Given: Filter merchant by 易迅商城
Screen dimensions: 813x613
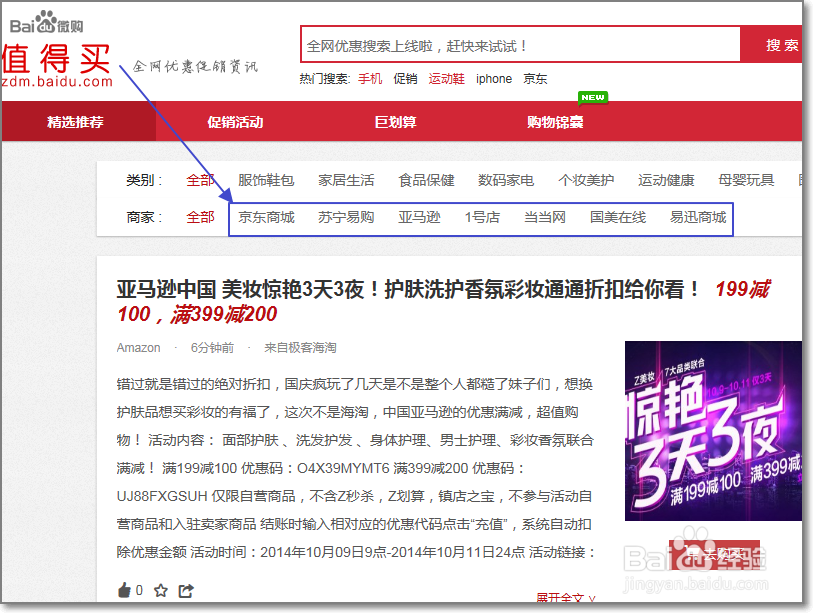Looking at the screenshot, I should pos(698,217).
